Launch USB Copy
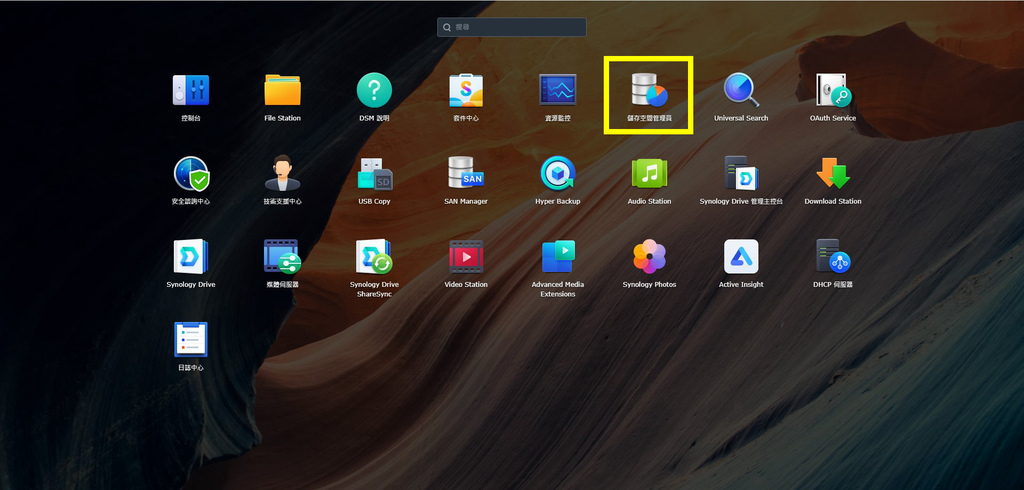 pos(374,173)
